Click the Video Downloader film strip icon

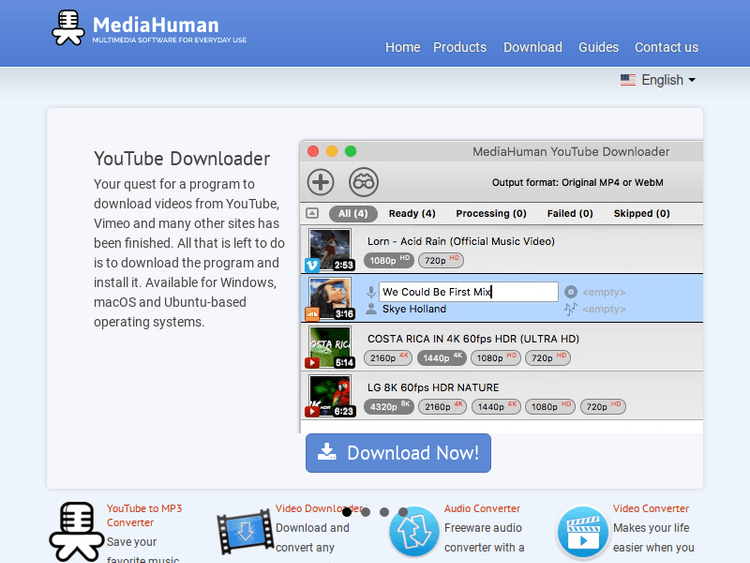245,531
